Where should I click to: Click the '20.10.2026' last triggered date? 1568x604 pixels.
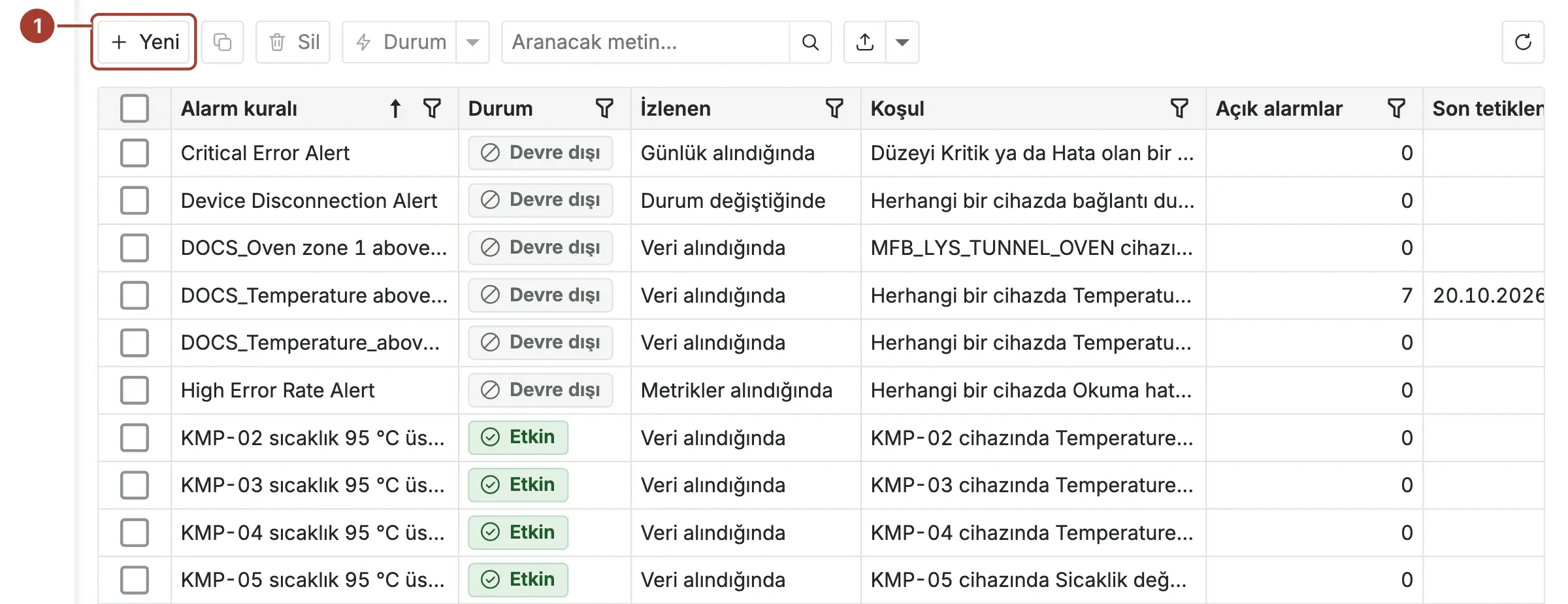tap(1488, 295)
